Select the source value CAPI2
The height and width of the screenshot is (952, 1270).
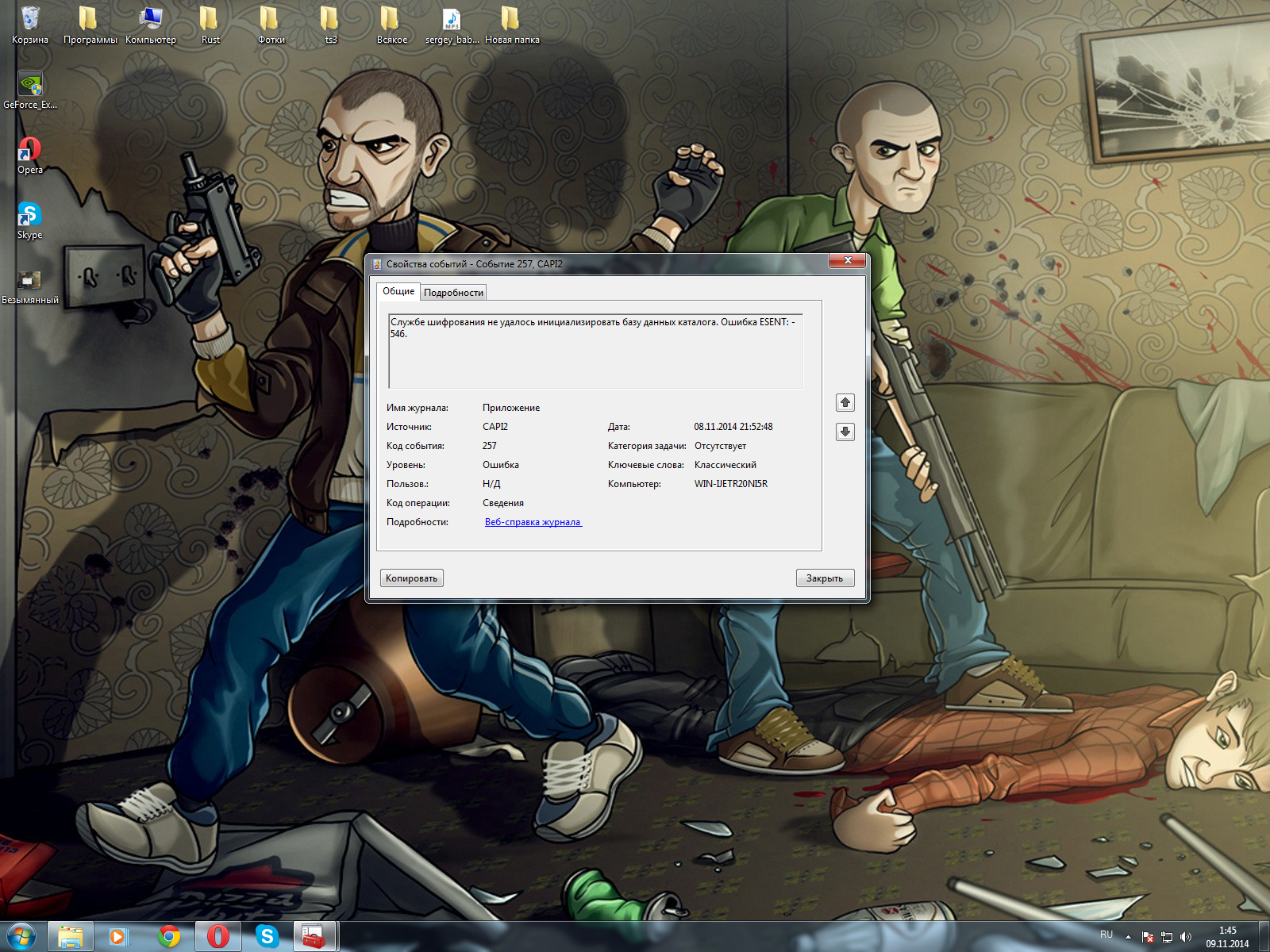tap(495, 427)
